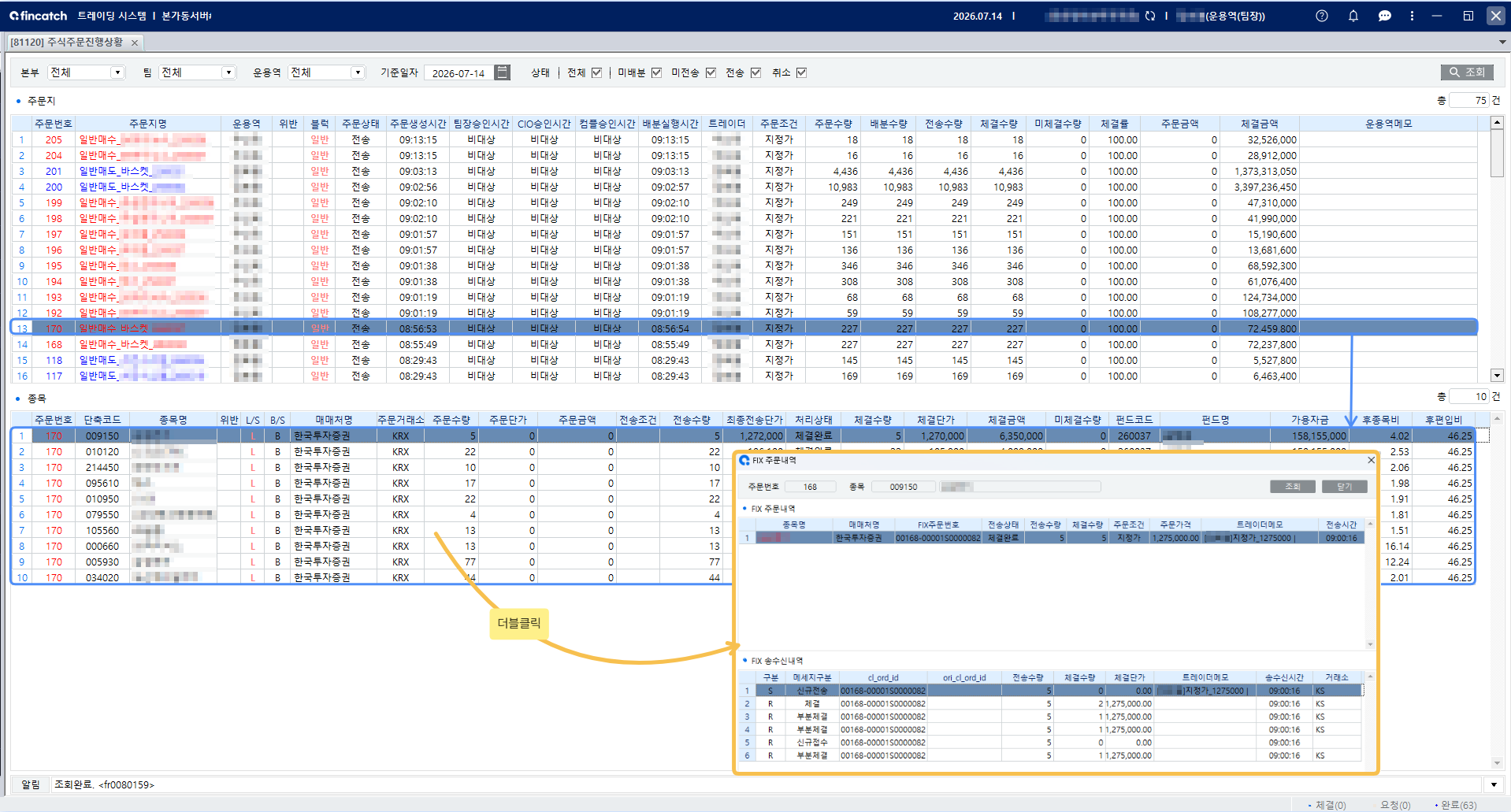
Task: Toggle the 전체 status checkbox
Action: 596,72
